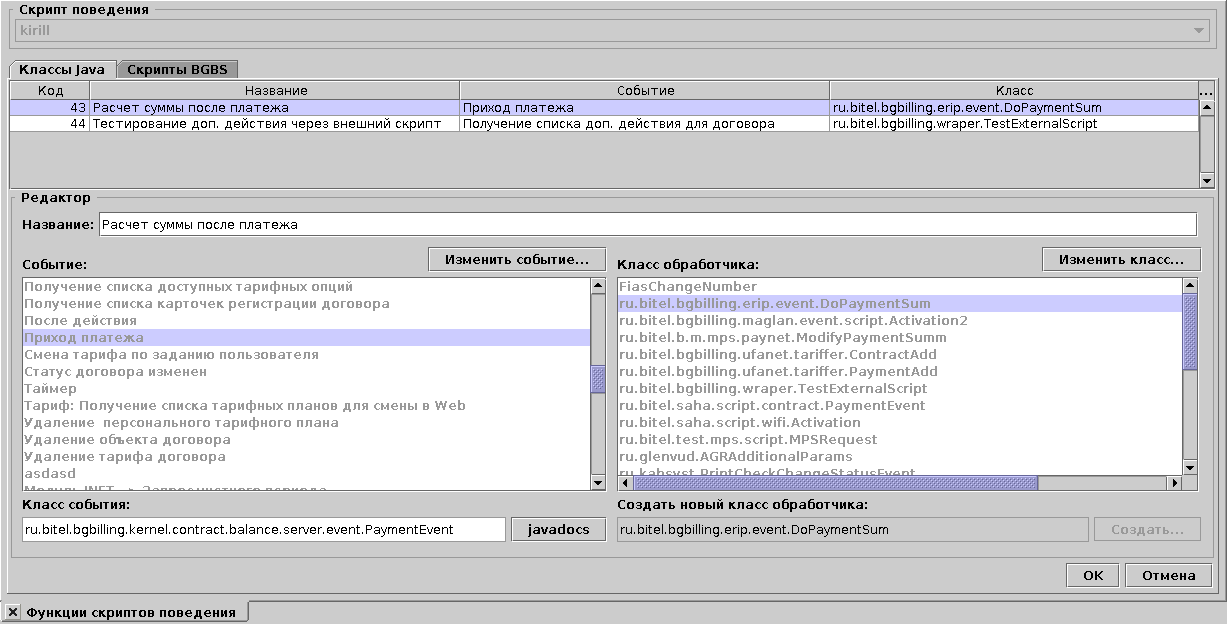
Task: Open the Скрипт поведения dropdown showing kirill
Action: click(1199, 31)
